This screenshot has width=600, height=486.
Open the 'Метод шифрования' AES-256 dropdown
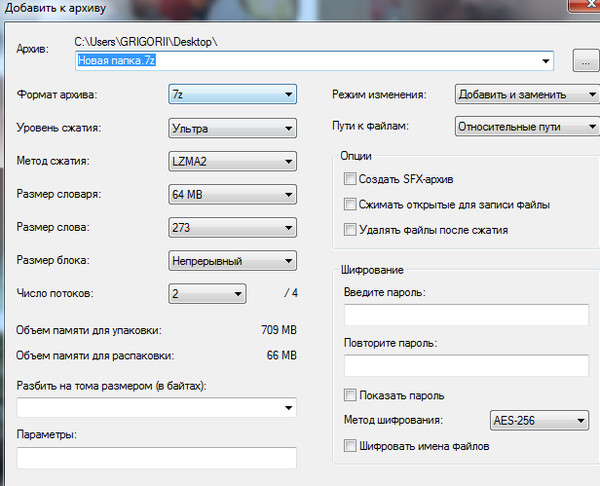pyautogui.click(x=539, y=421)
